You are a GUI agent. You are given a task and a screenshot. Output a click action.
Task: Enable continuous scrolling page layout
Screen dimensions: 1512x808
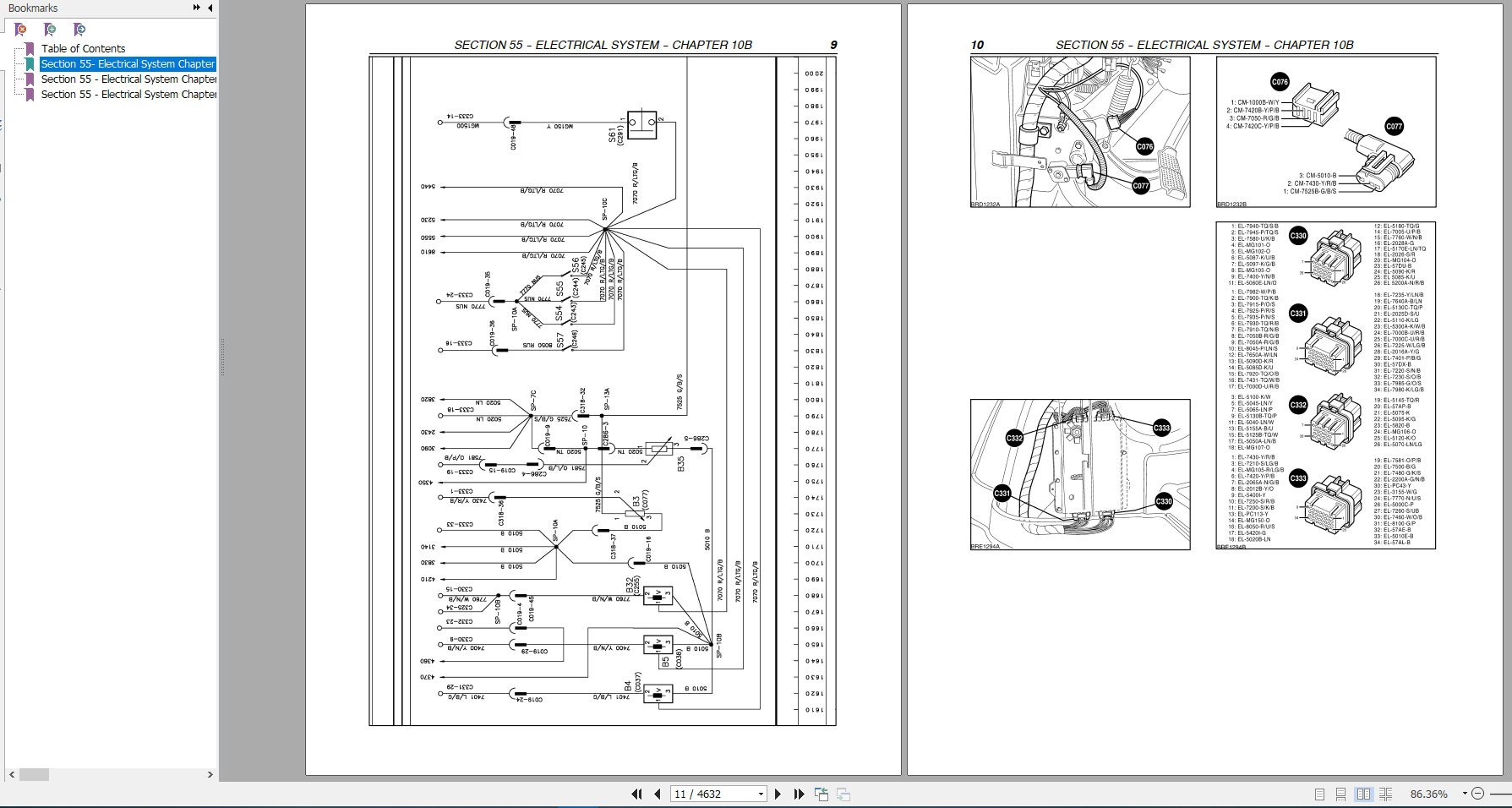pos(1341,794)
